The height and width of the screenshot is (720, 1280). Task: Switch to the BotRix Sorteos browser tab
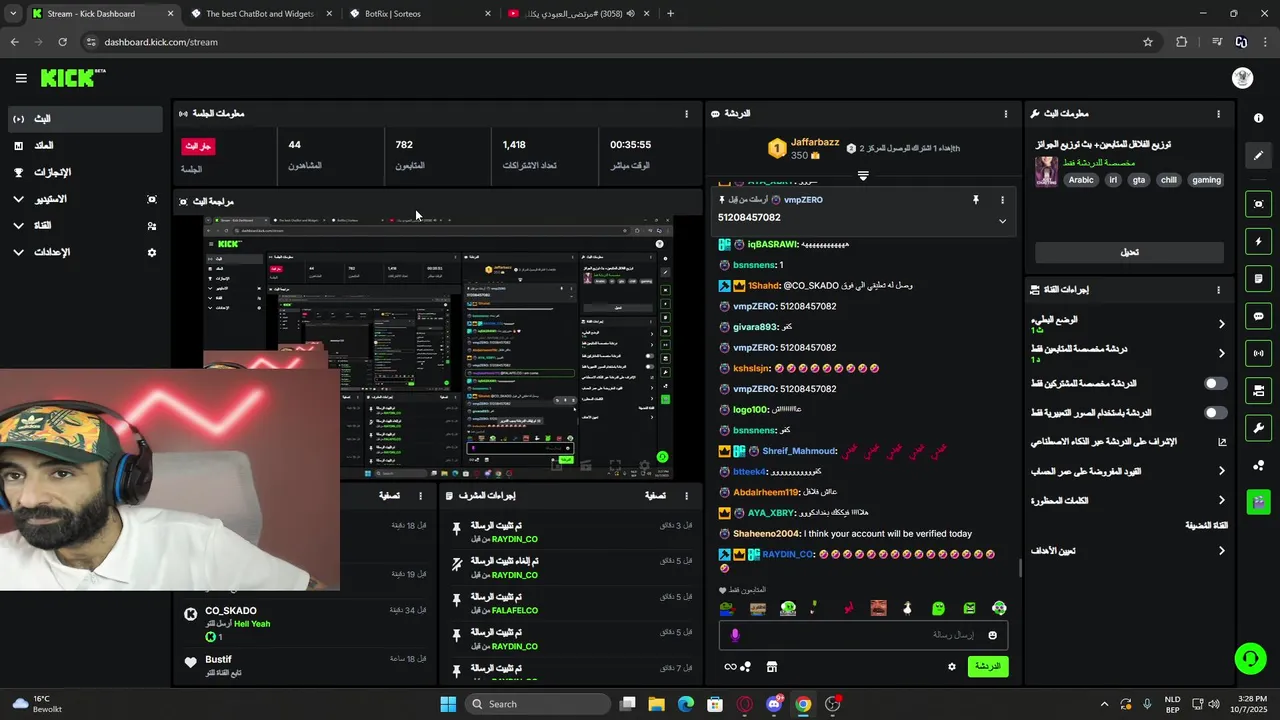[420, 14]
